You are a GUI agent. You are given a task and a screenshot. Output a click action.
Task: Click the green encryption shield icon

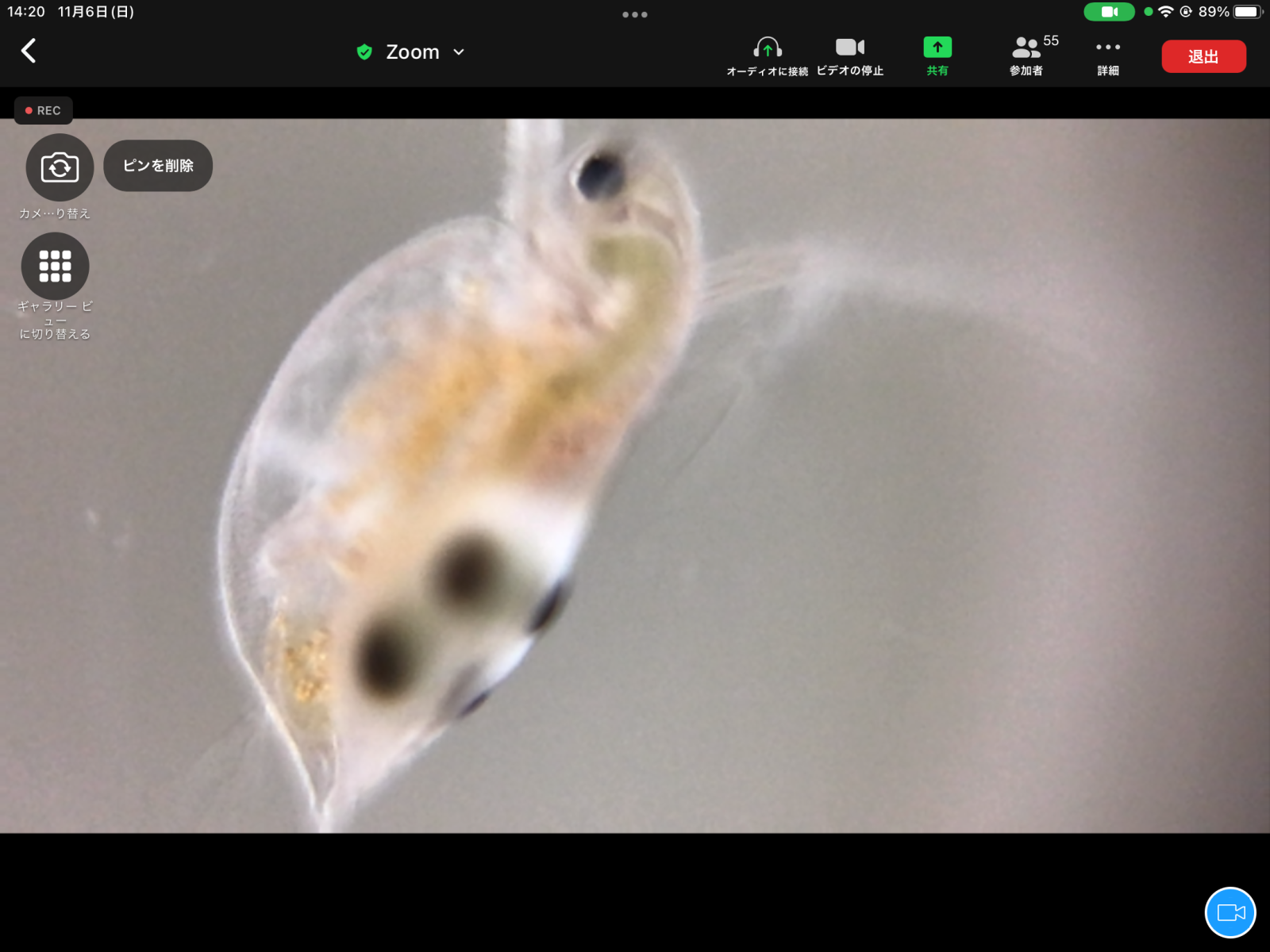pos(364,52)
